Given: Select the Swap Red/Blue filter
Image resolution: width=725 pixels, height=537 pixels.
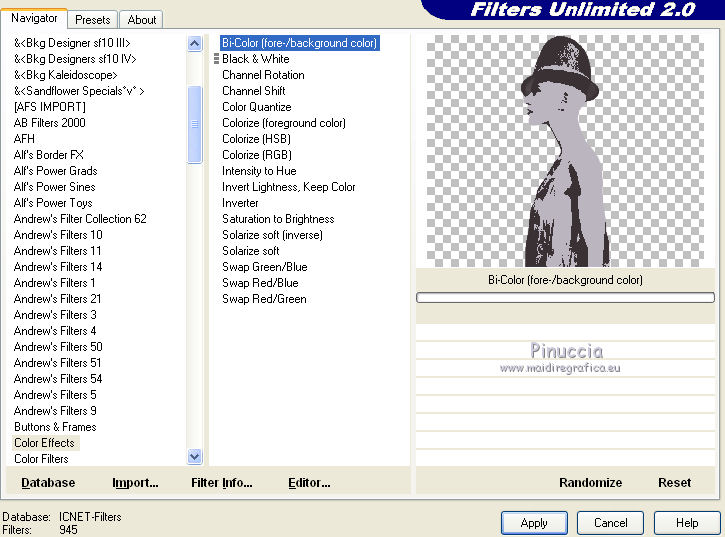Looking at the screenshot, I should point(260,283).
